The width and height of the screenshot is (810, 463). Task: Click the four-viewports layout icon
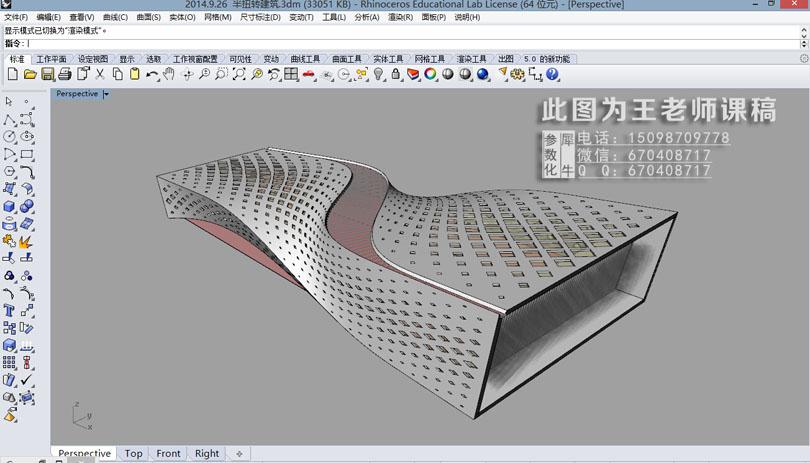click(x=291, y=74)
